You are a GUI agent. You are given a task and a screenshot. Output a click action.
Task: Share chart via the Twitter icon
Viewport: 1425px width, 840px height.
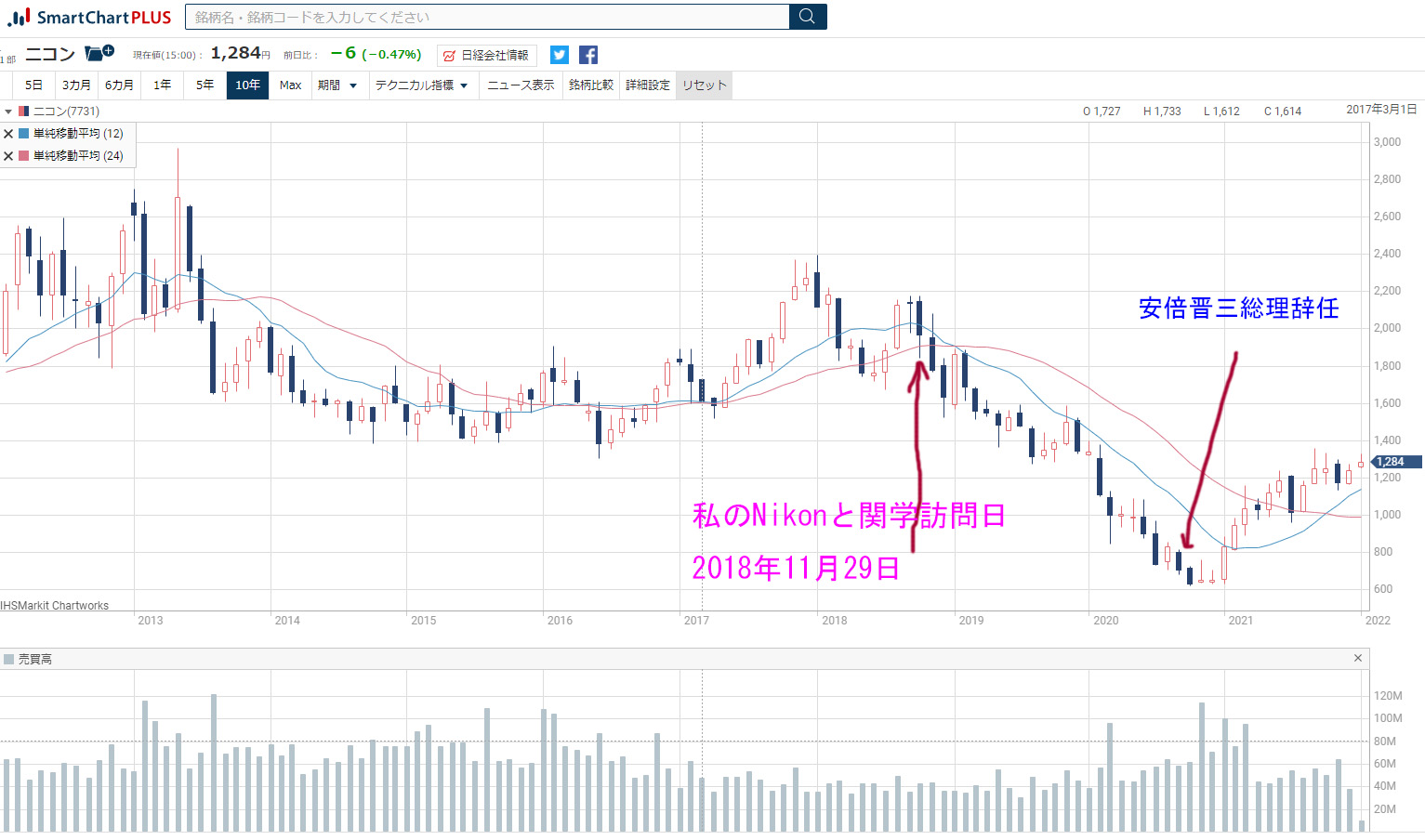(x=559, y=55)
